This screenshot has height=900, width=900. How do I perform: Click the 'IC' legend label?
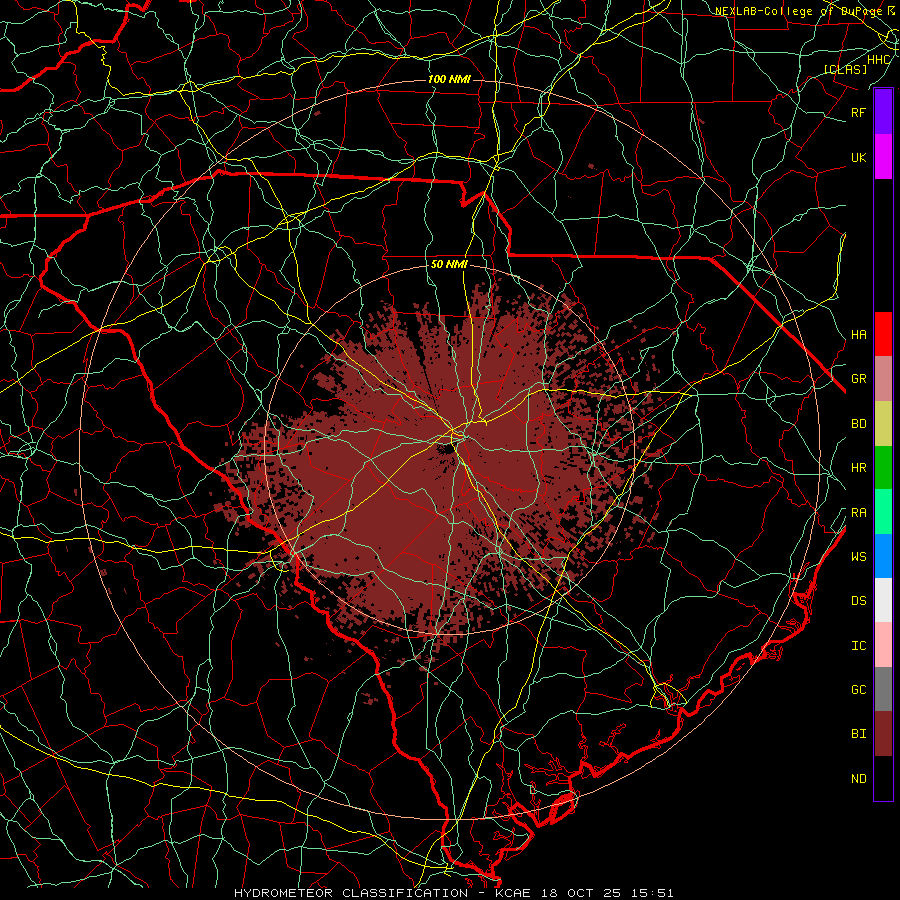click(858, 646)
